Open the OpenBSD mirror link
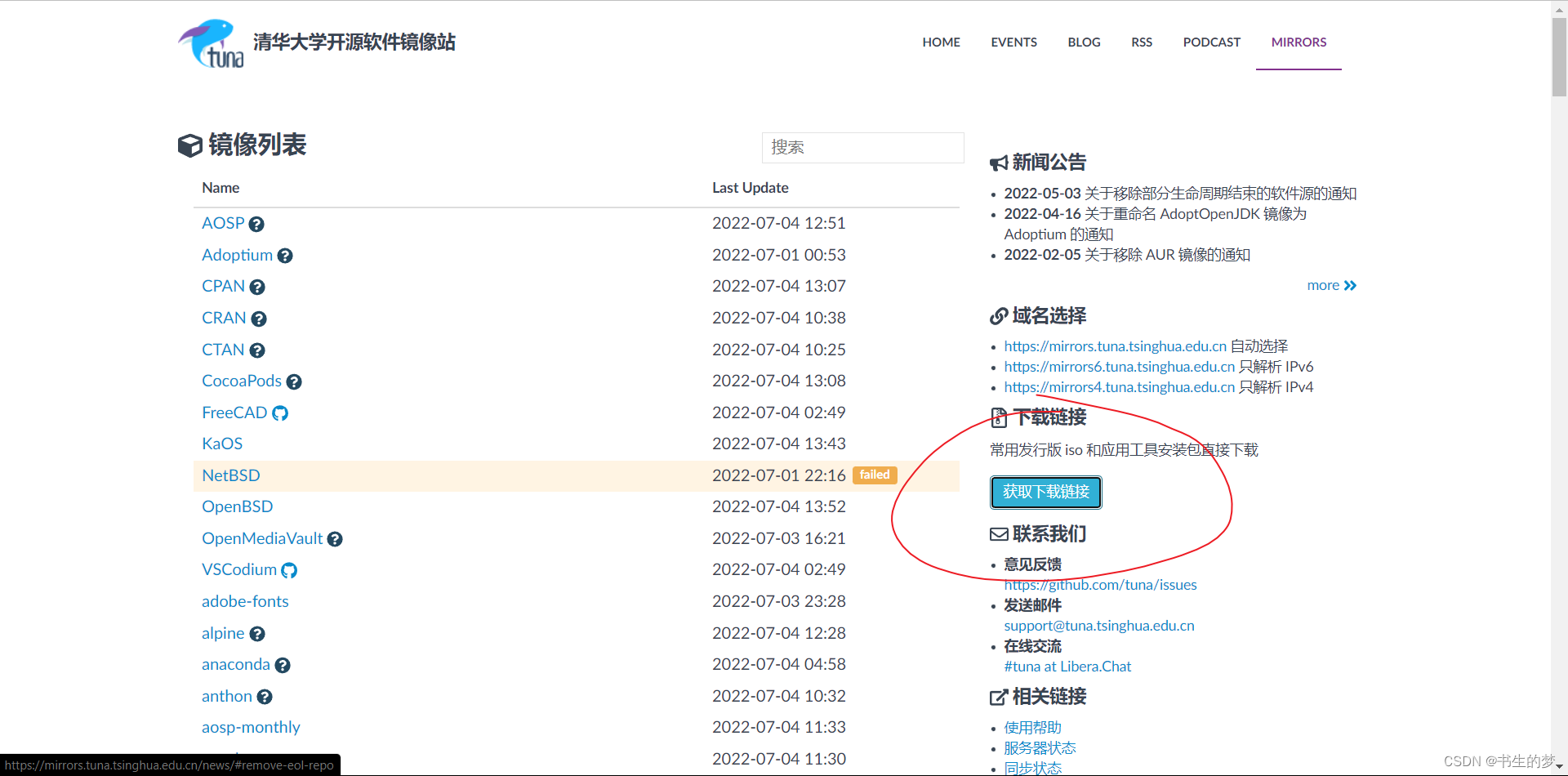 pyautogui.click(x=238, y=506)
